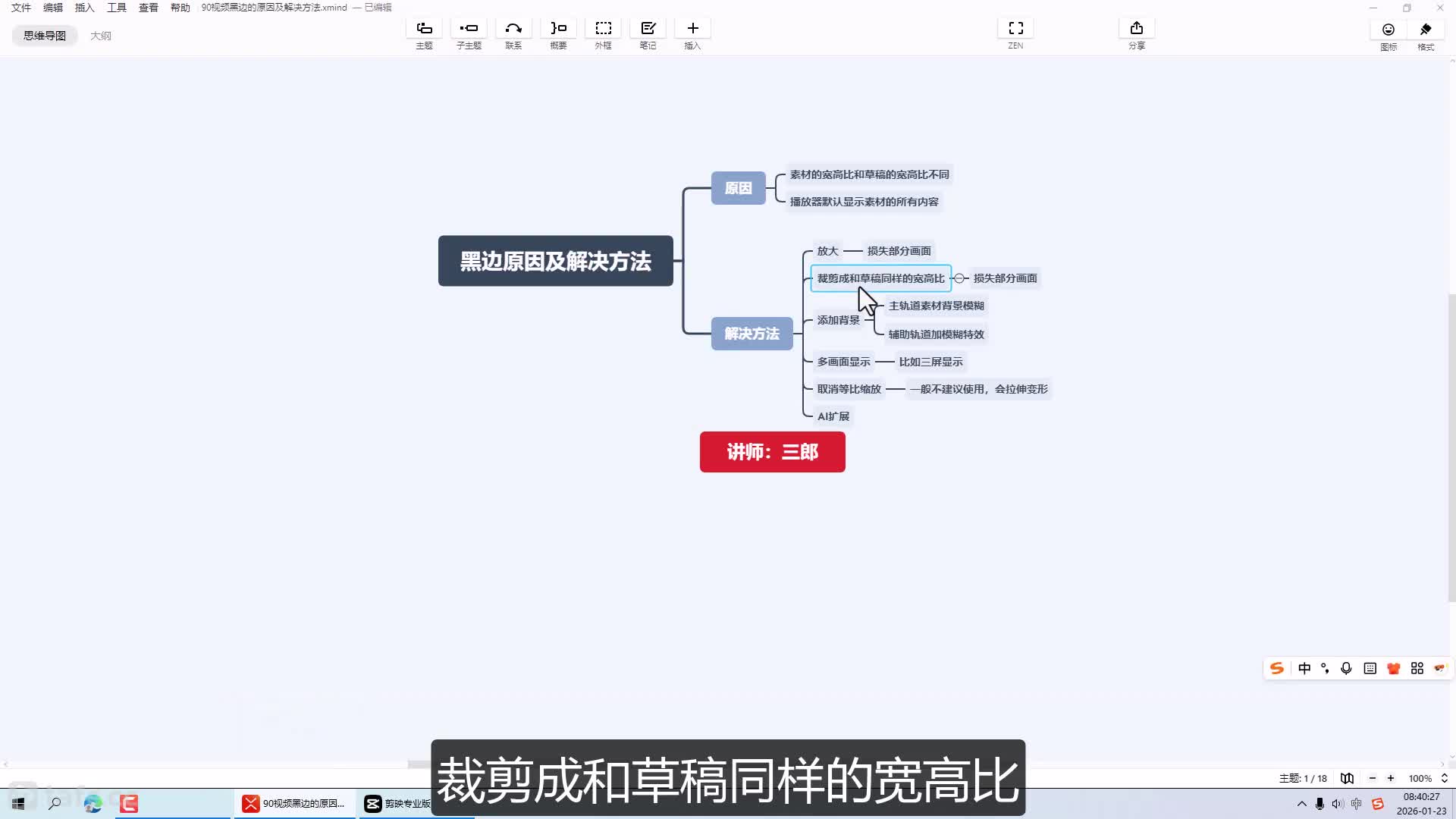Open the 插入 (insert) toolbar dropdown

[692, 29]
